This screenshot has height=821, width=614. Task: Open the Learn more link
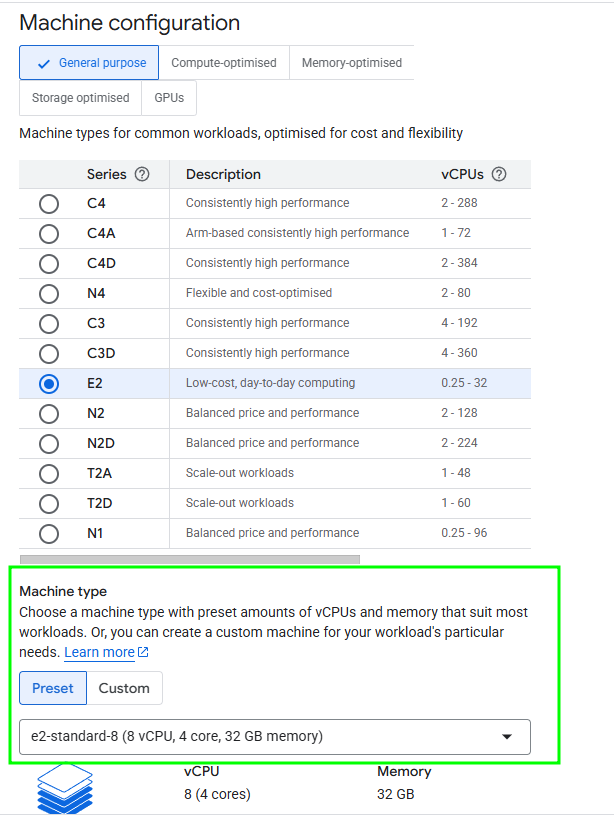[99, 653]
